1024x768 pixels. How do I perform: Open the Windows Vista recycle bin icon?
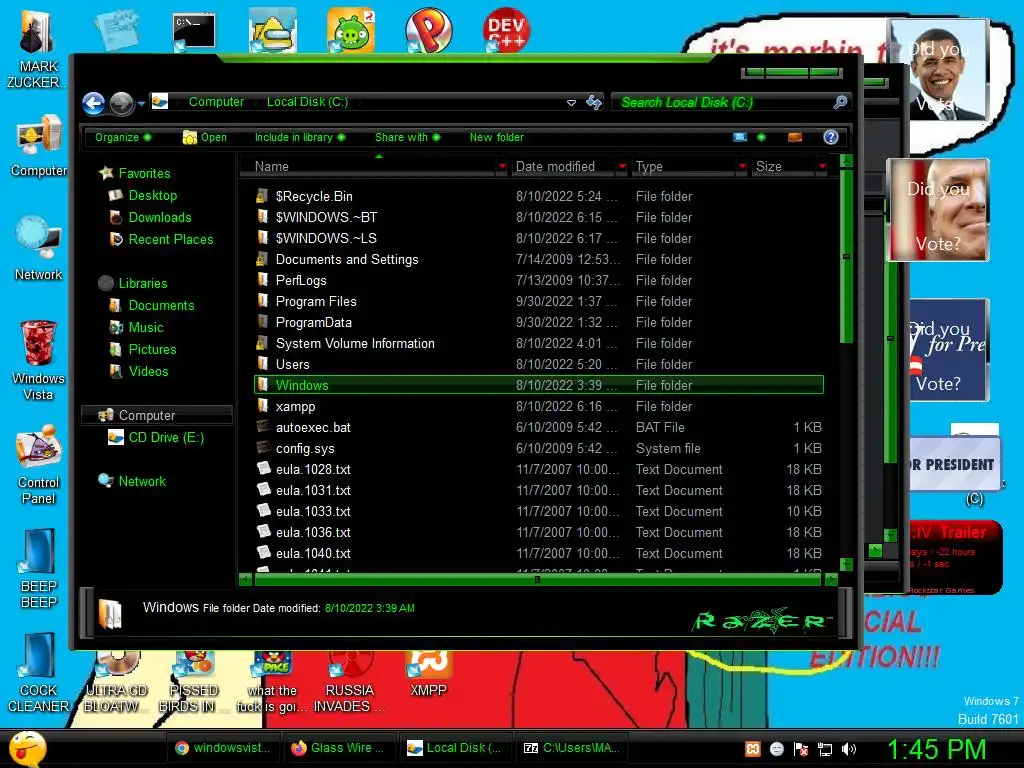coord(38,360)
